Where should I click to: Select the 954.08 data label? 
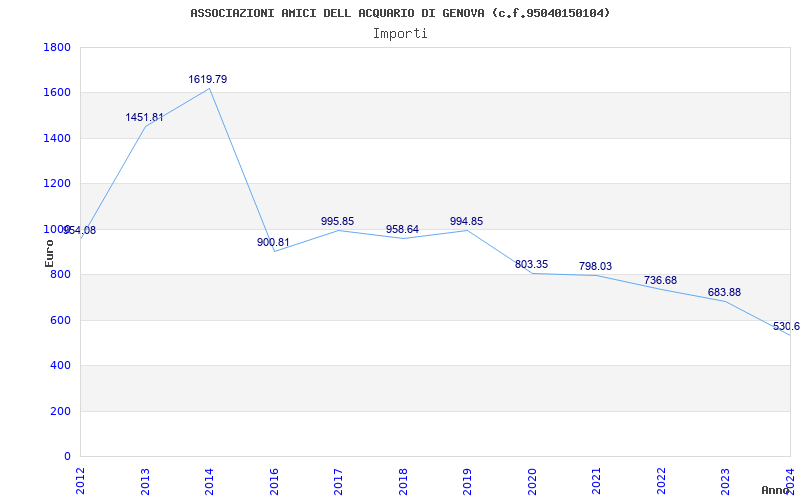click(x=79, y=231)
